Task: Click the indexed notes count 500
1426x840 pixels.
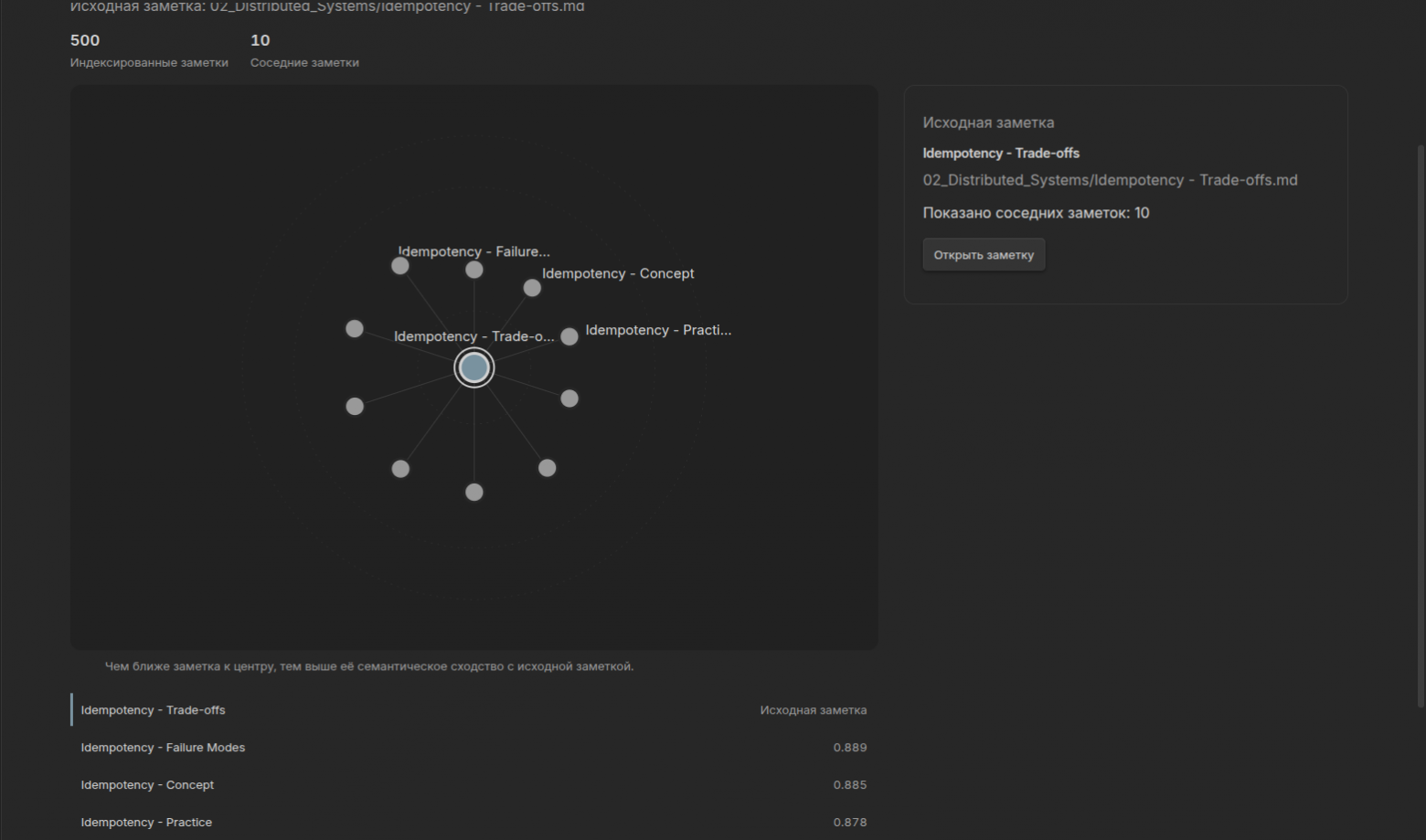Action: 85,40
